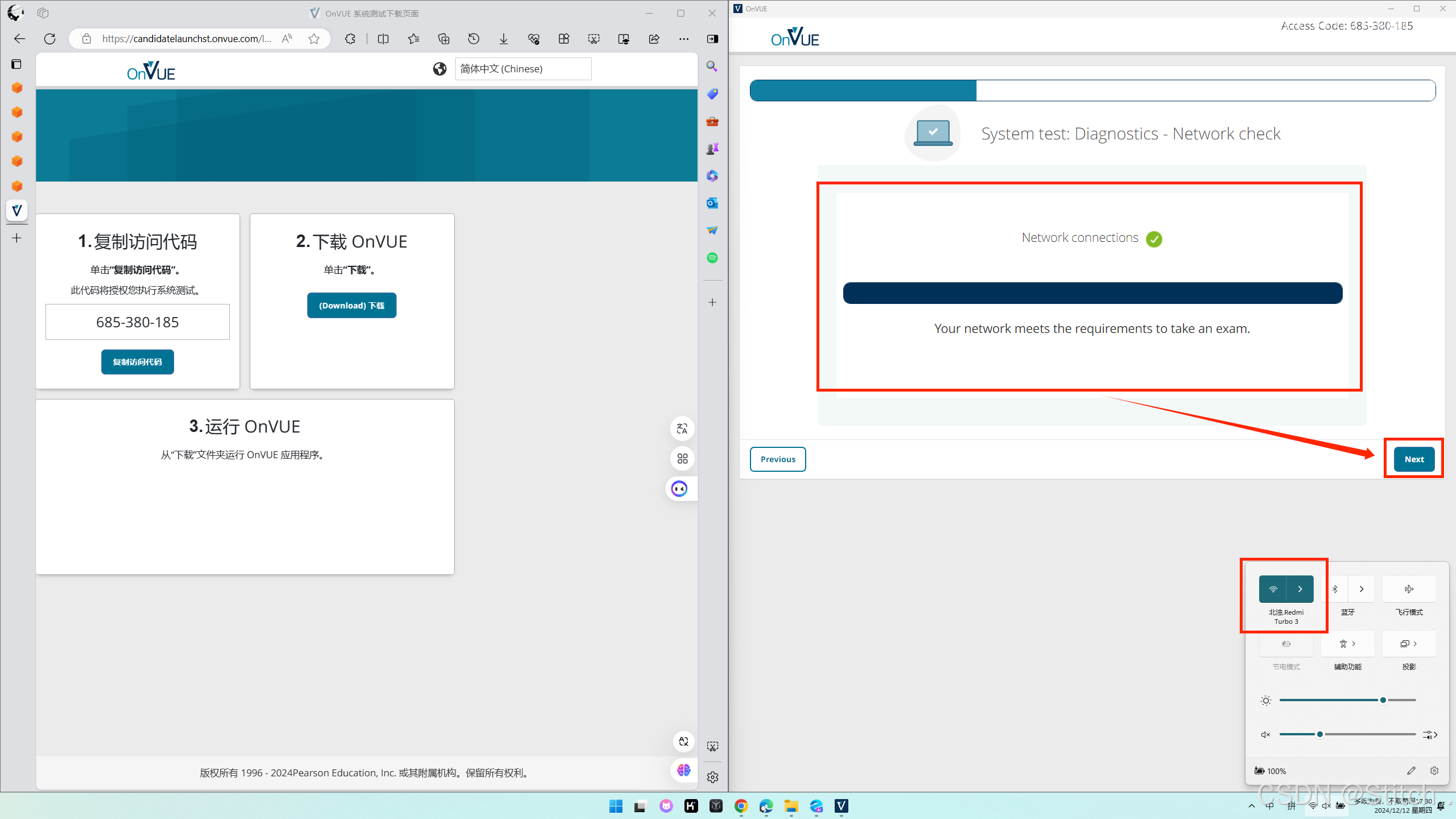The width and height of the screenshot is (1456, 819).
Task: Toggle the Wi-Fi quick setting
Action: (x=1273, y=589)
